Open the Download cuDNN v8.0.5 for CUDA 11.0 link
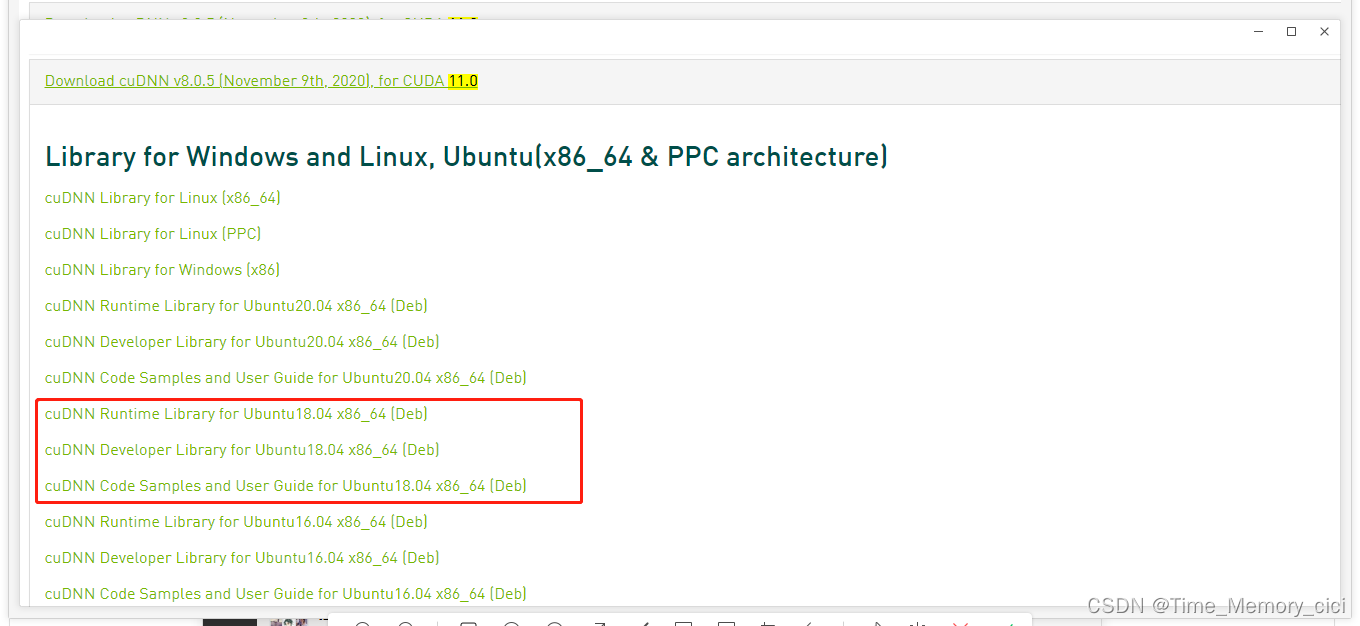 click(261, 81)
